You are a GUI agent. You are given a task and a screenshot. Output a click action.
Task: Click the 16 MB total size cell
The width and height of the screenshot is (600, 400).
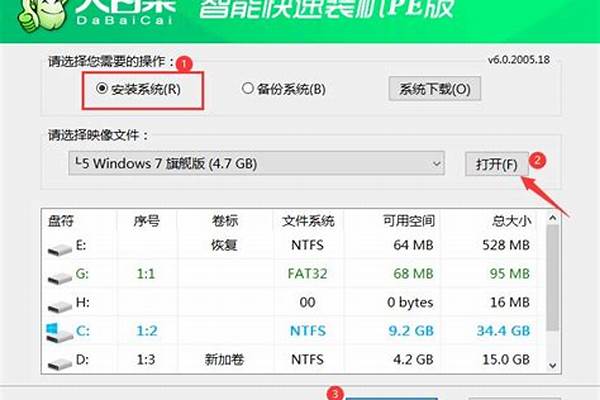tap(510, 302)
